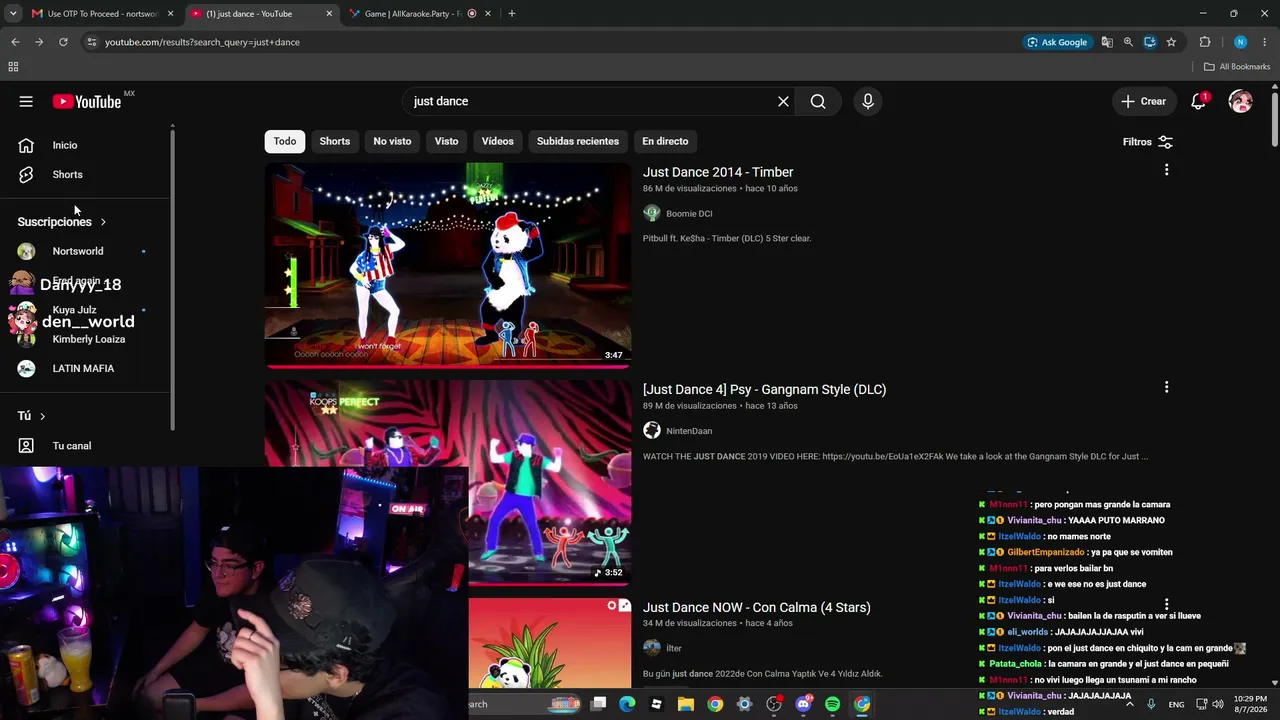The image size is (1280, 720).
Task: Open Chrome extensions puzzle icon
Action: [x=1205, y=42]
